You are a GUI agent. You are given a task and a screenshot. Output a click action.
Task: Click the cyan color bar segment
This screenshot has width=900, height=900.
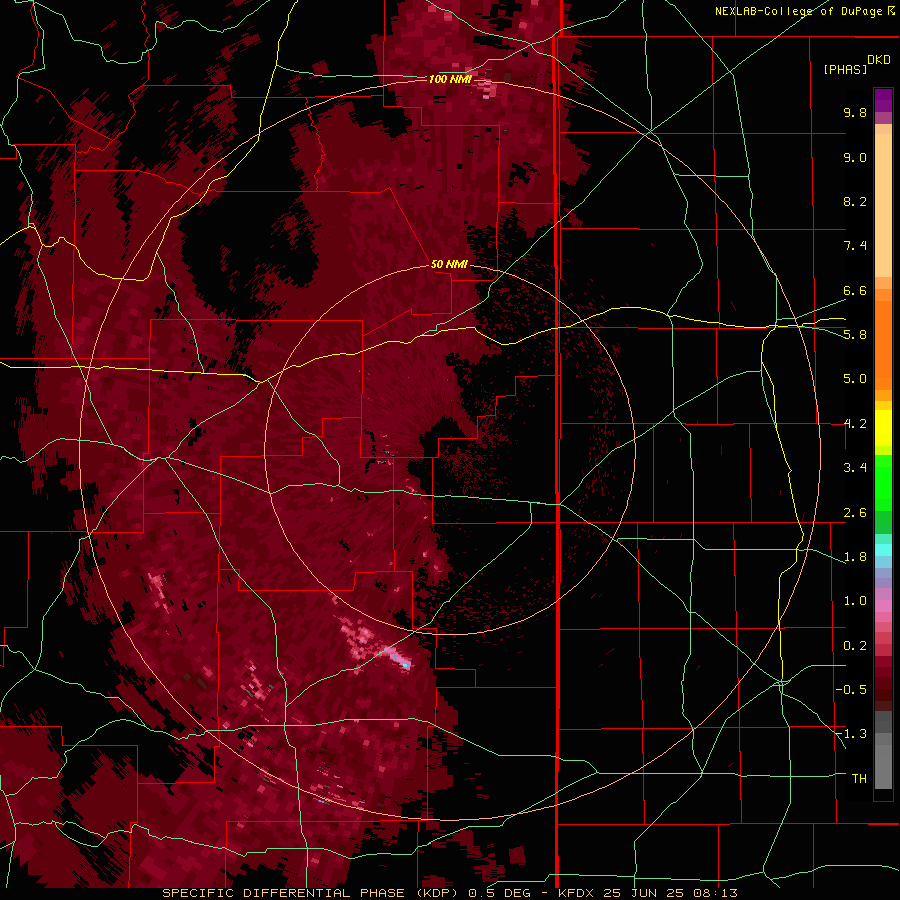883,550
